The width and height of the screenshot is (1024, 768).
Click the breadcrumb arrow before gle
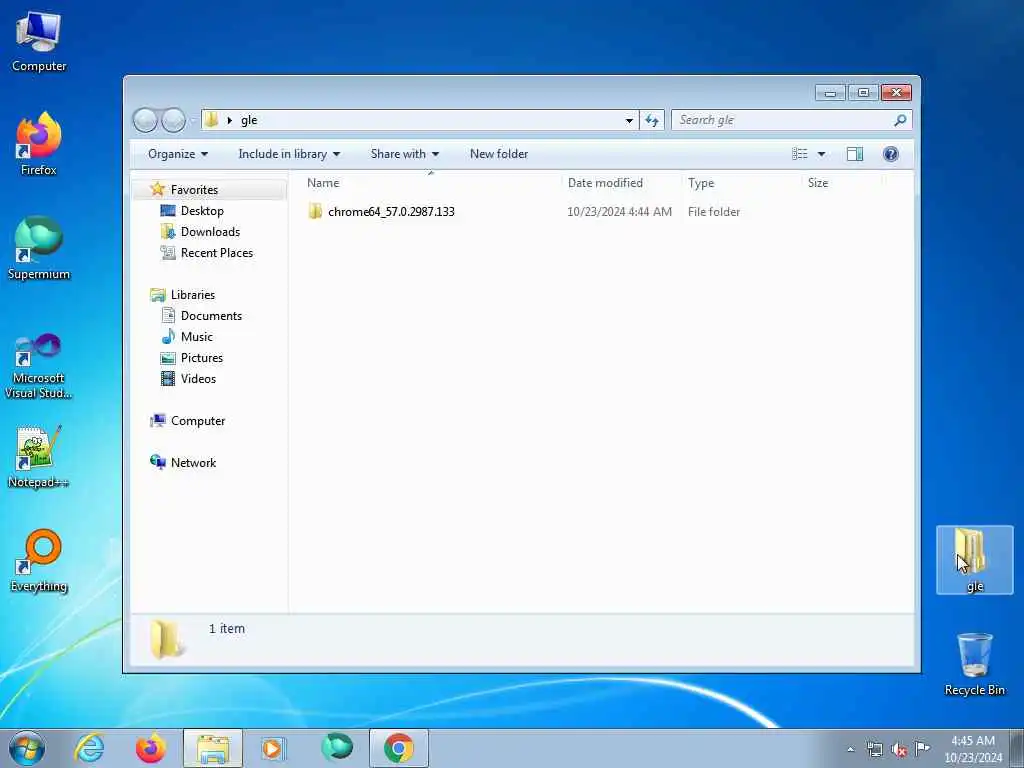point(229,120)
